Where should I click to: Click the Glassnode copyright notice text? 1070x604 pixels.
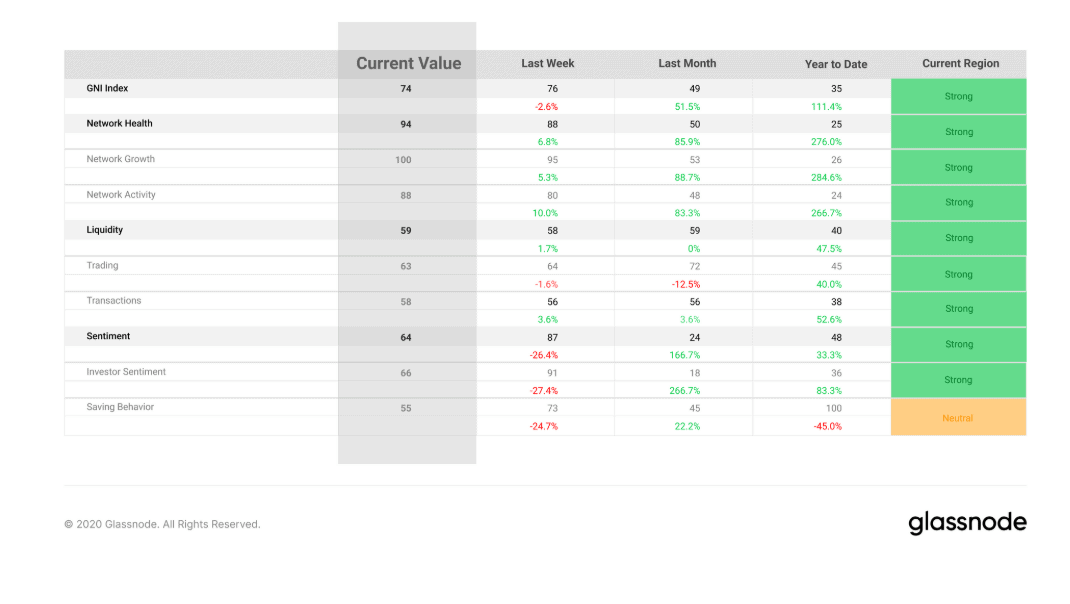coord(162,524)
